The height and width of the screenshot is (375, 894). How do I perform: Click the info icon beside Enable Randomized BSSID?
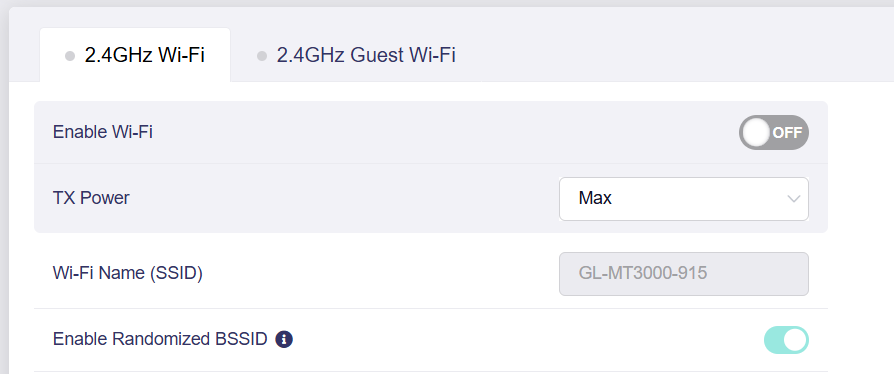point(284,340)
